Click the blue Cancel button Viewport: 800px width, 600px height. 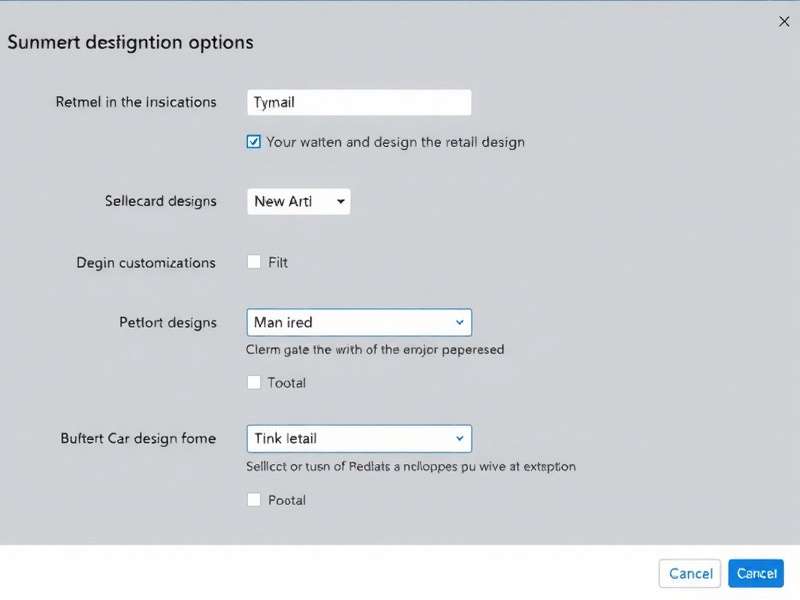click(756, 573)
